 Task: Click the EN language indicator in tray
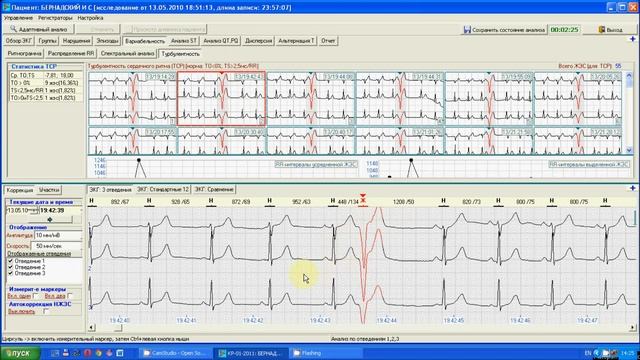pyautogui.click(x=588, y=353)
